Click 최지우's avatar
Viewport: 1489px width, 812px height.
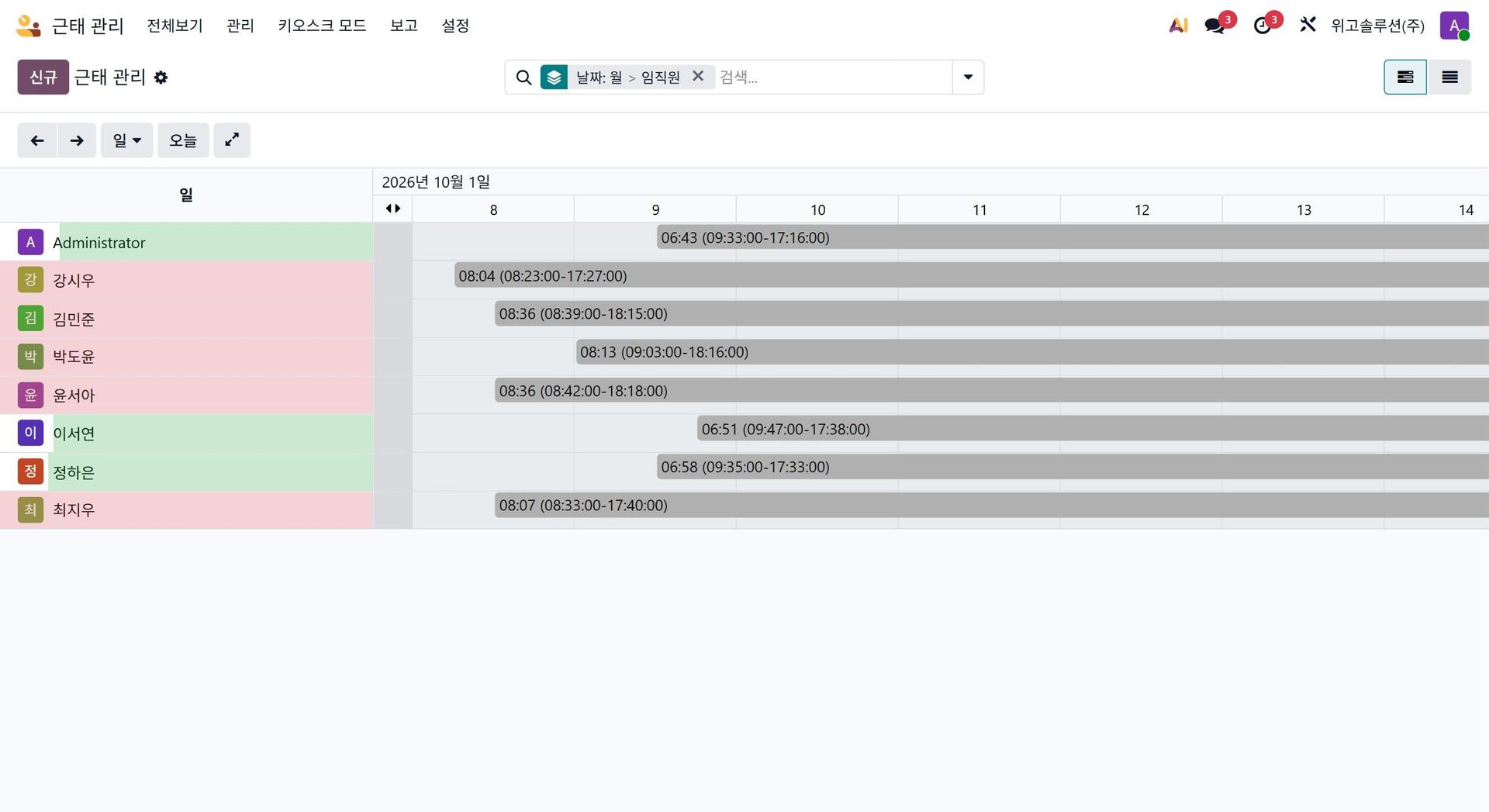pos(30,510)
